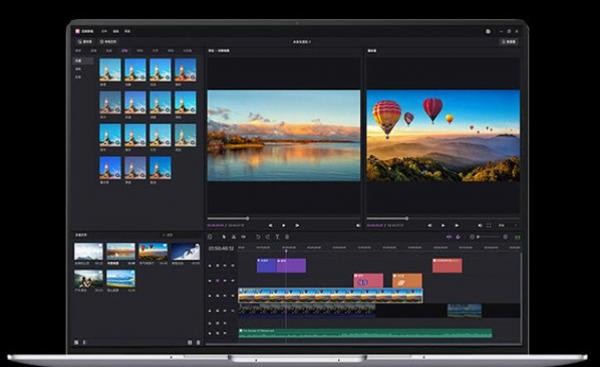Viewport: 600px width, 367px height.
Task: Mute the left preview speaker icon
Action: click(358, 226)
